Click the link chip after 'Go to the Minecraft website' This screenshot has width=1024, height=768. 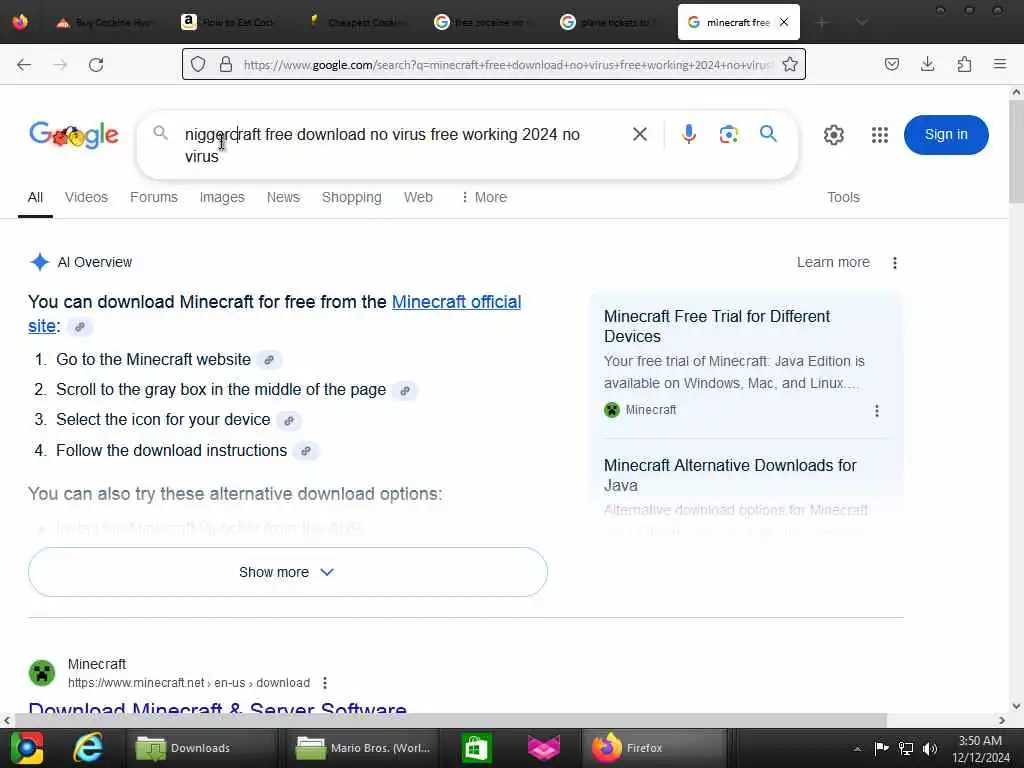click(269, 360)
